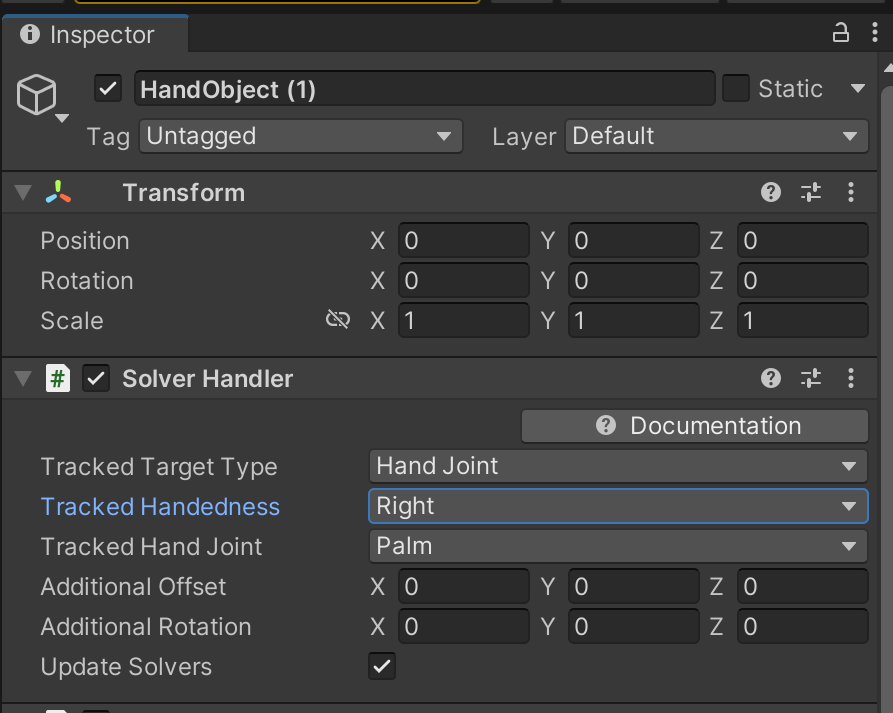Image resolution: width=893 pixels, height=713 pixels.
Task: Click the Documentation button
Action: click(694, 425)
